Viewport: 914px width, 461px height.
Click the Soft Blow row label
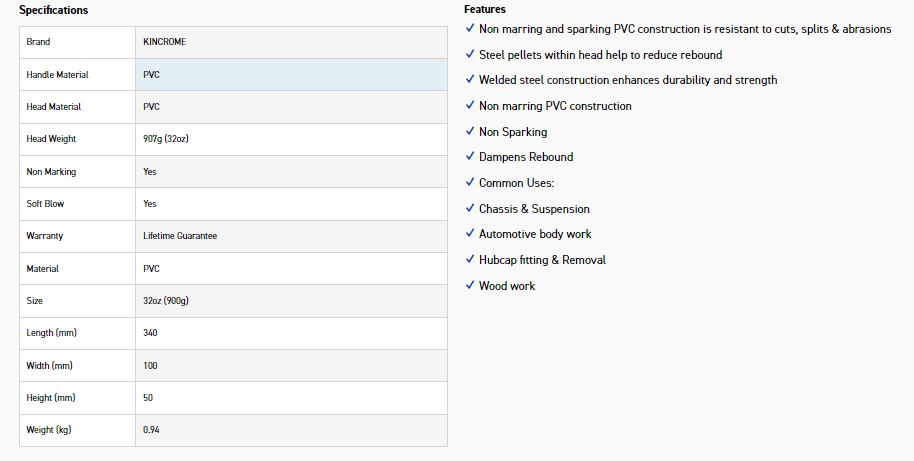tap(45, 203)
